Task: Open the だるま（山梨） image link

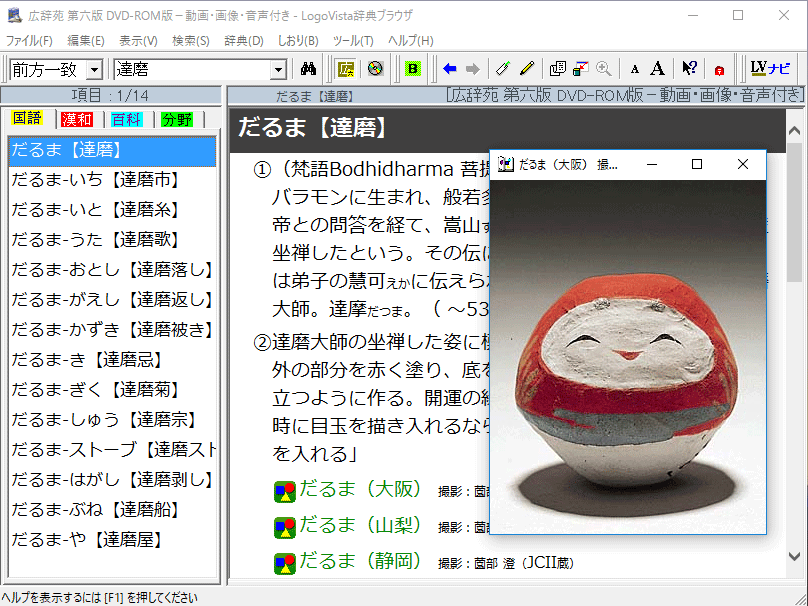Action: pos(360,525)
